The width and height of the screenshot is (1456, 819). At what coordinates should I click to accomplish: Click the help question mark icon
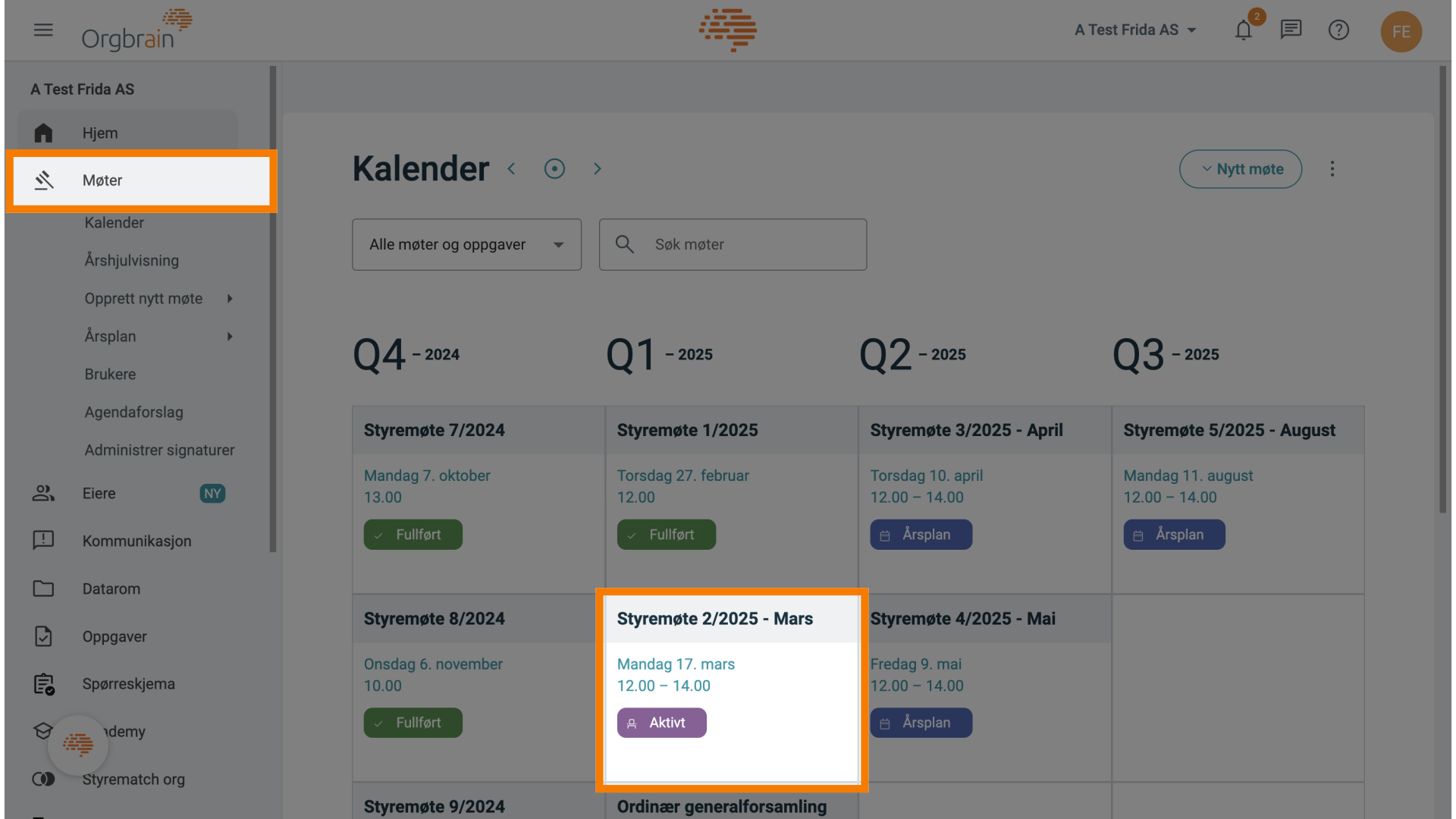(x=1338, y=30)
